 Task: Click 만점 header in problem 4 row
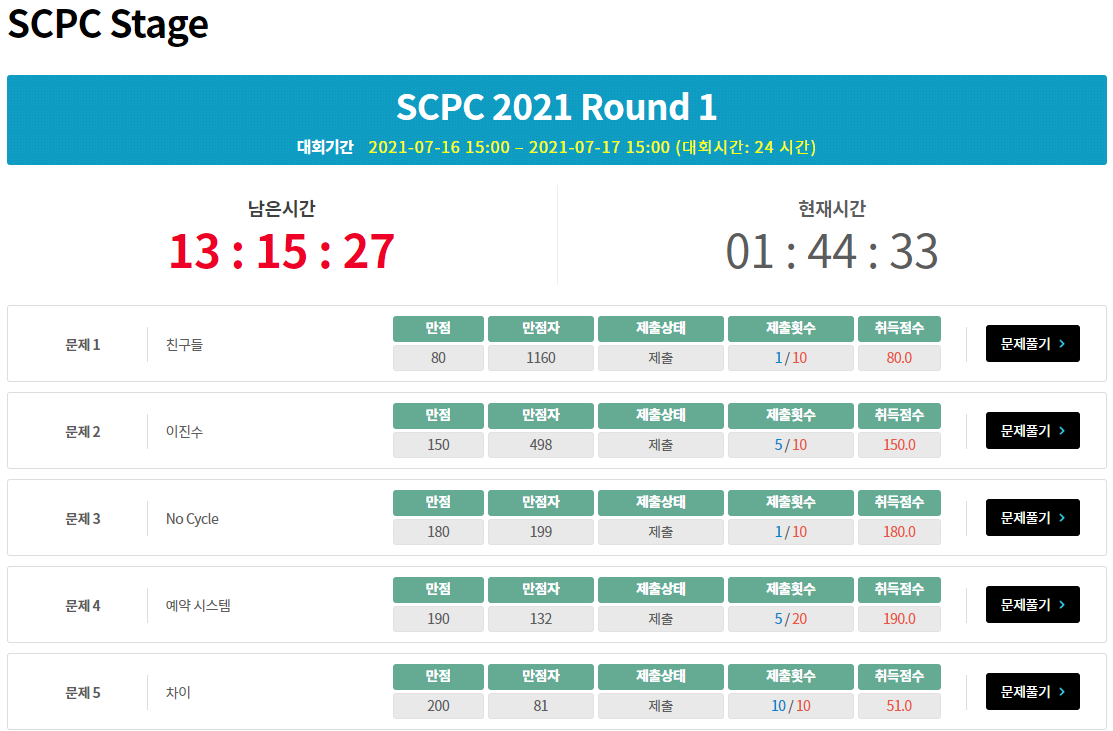coord(439,590)
